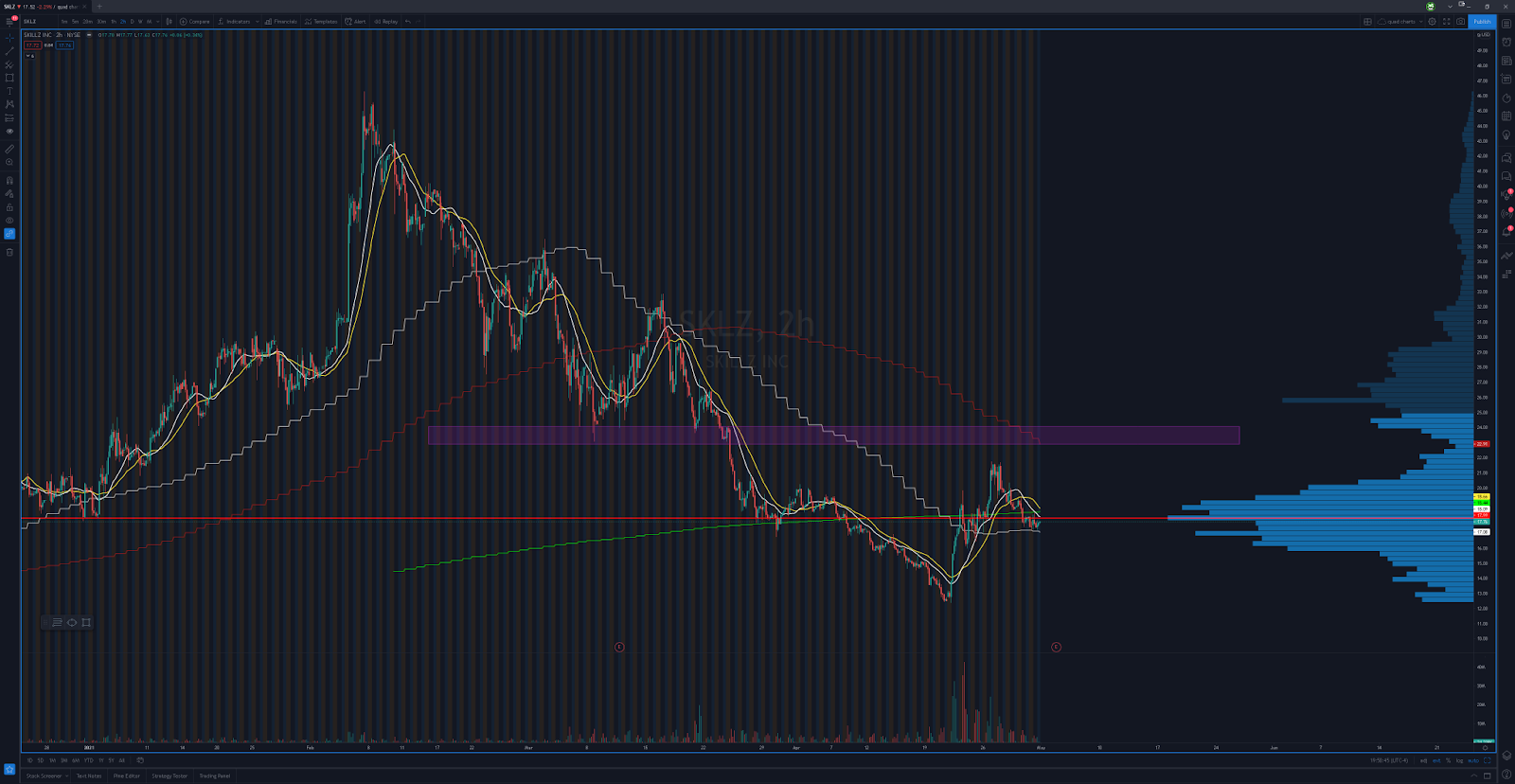This screenshot has height=784, width=1515.
Task: Click the blue 17.74 buy price button
Action: 64,45
